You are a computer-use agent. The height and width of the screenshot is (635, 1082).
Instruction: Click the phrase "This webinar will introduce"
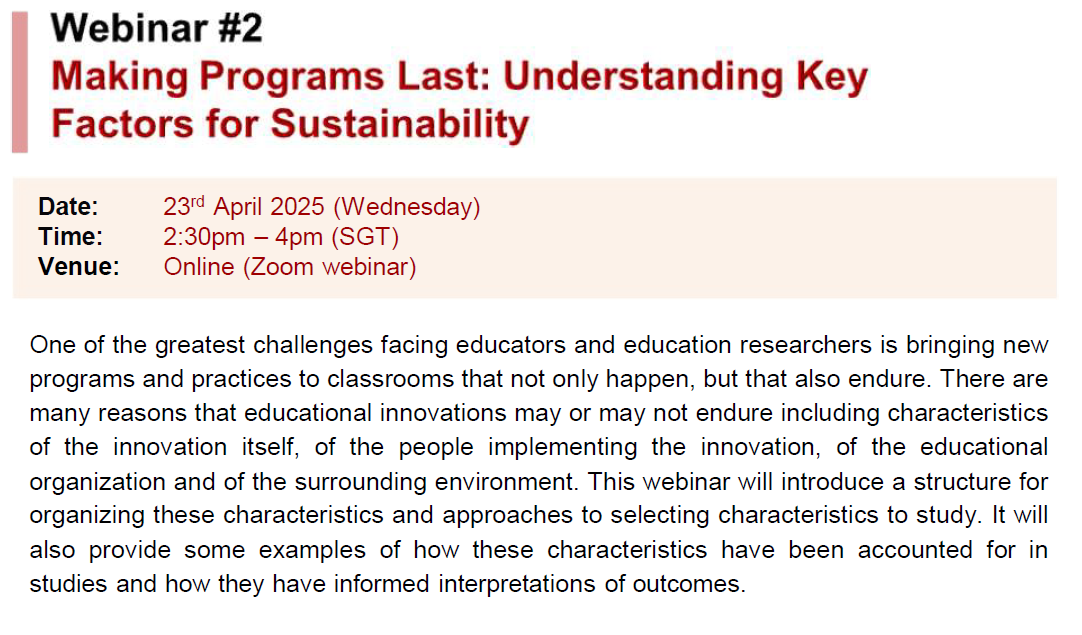(710, 482)
